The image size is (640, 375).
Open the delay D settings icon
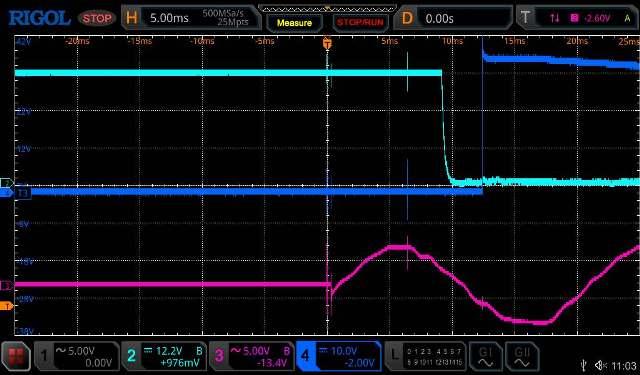pos(407,18)
